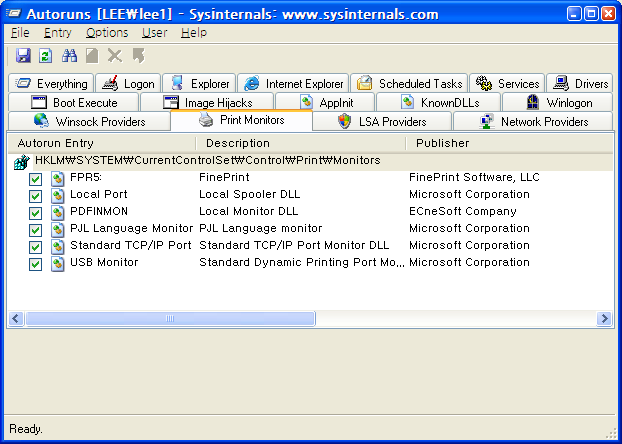The height and width of the screenshot is (444, 622).
Task: Disable the USB Monitor checkbox
Action: (35, 264)
